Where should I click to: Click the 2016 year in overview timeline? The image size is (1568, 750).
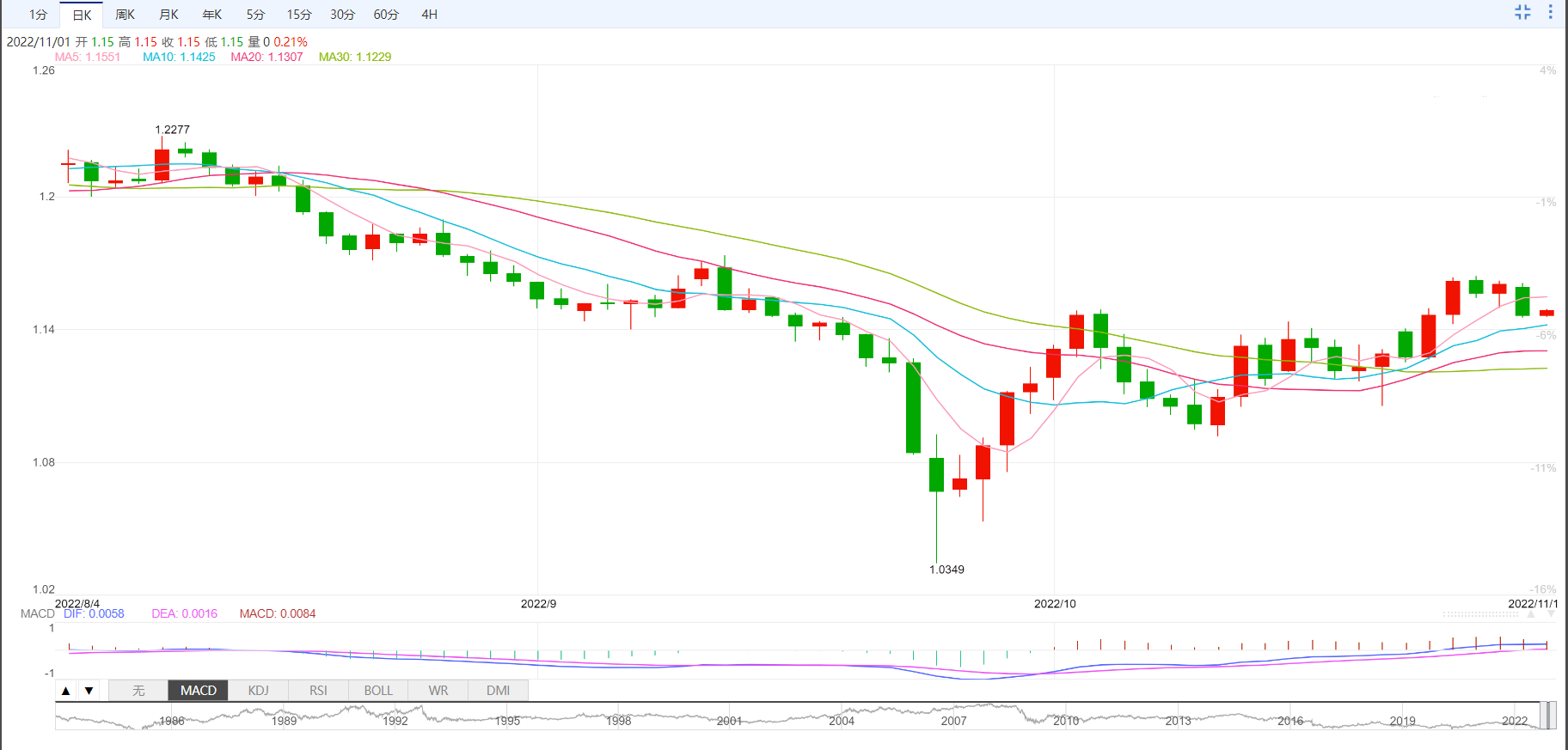coord(1290,721)
